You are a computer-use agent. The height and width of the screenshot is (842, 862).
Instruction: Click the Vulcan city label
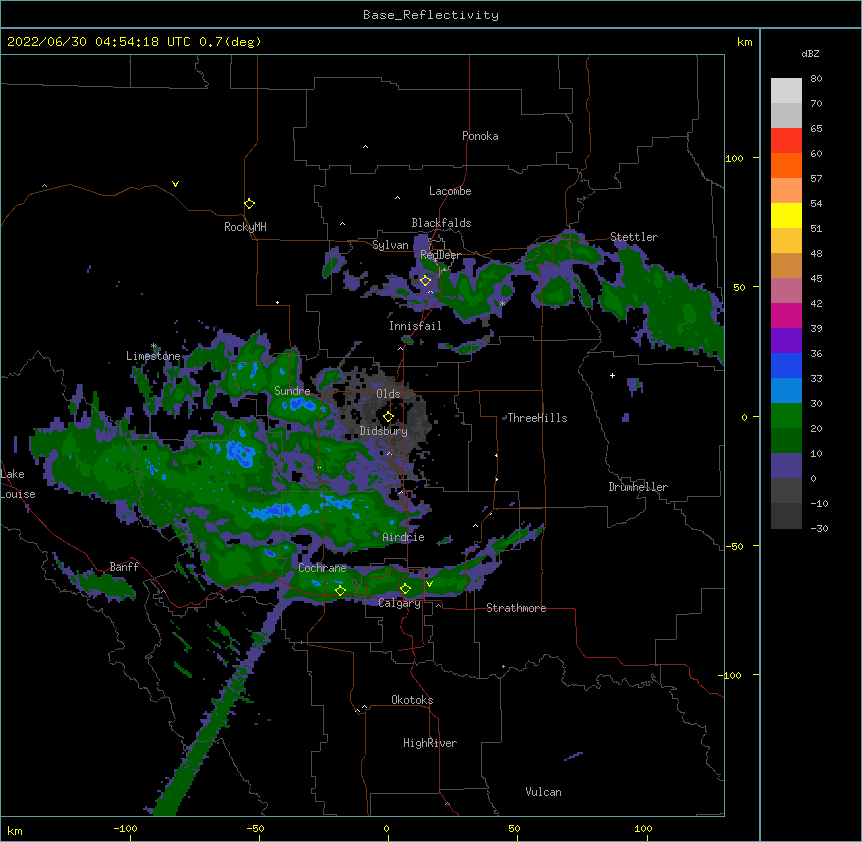543,792
